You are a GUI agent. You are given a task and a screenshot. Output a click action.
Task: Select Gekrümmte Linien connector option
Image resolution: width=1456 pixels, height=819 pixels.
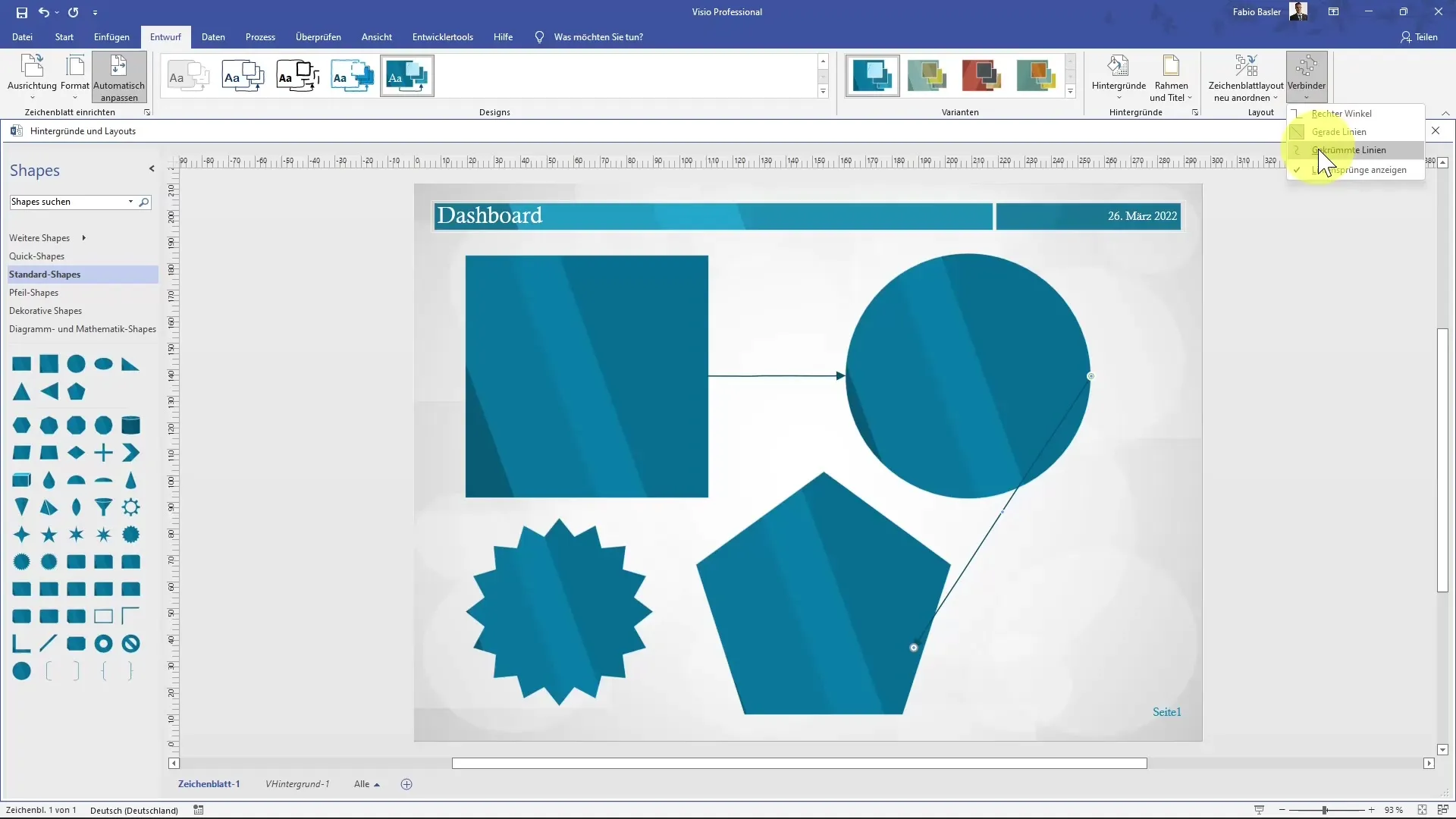(x=1356, y=150)
